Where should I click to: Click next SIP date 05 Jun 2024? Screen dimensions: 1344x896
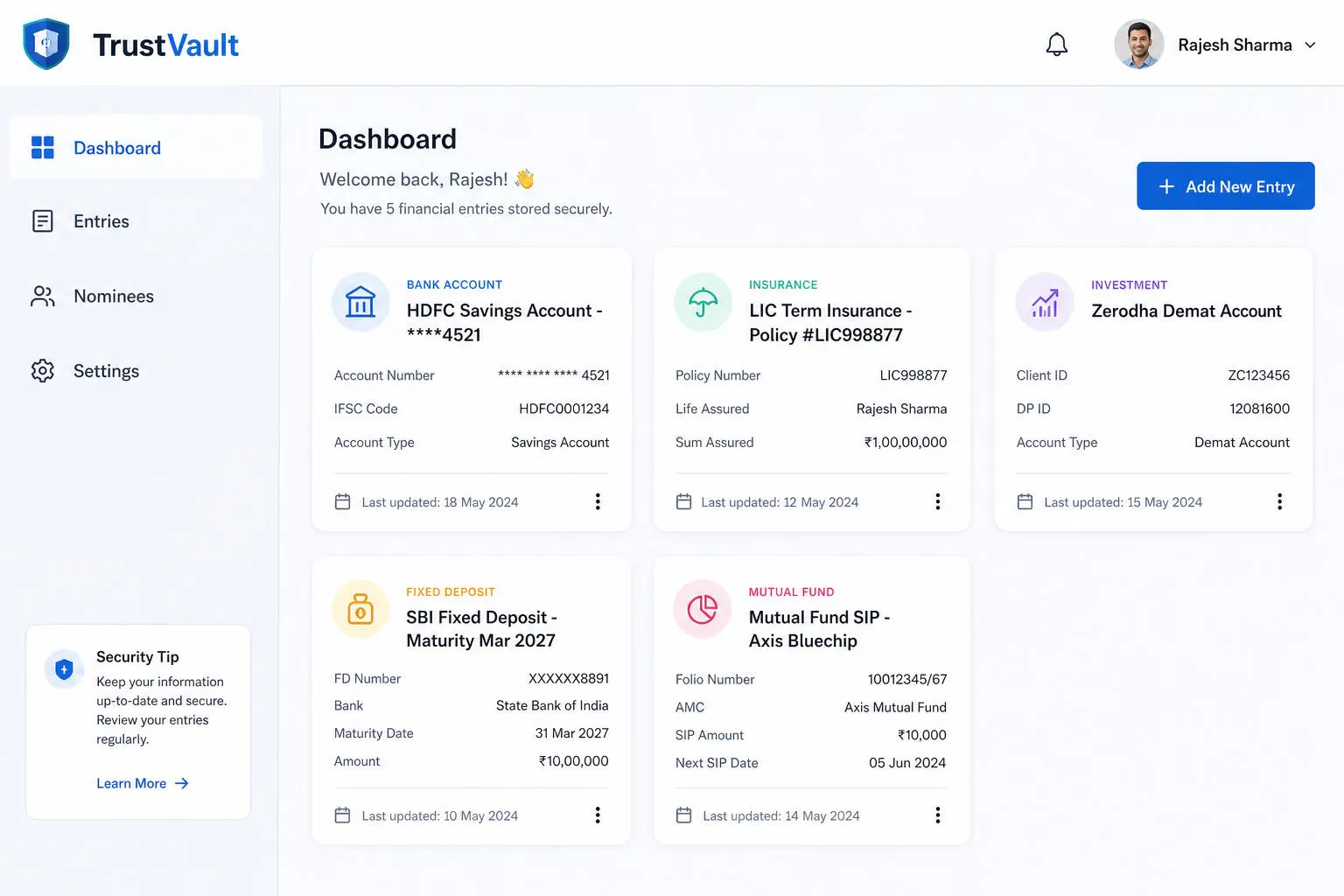[907, 763]
